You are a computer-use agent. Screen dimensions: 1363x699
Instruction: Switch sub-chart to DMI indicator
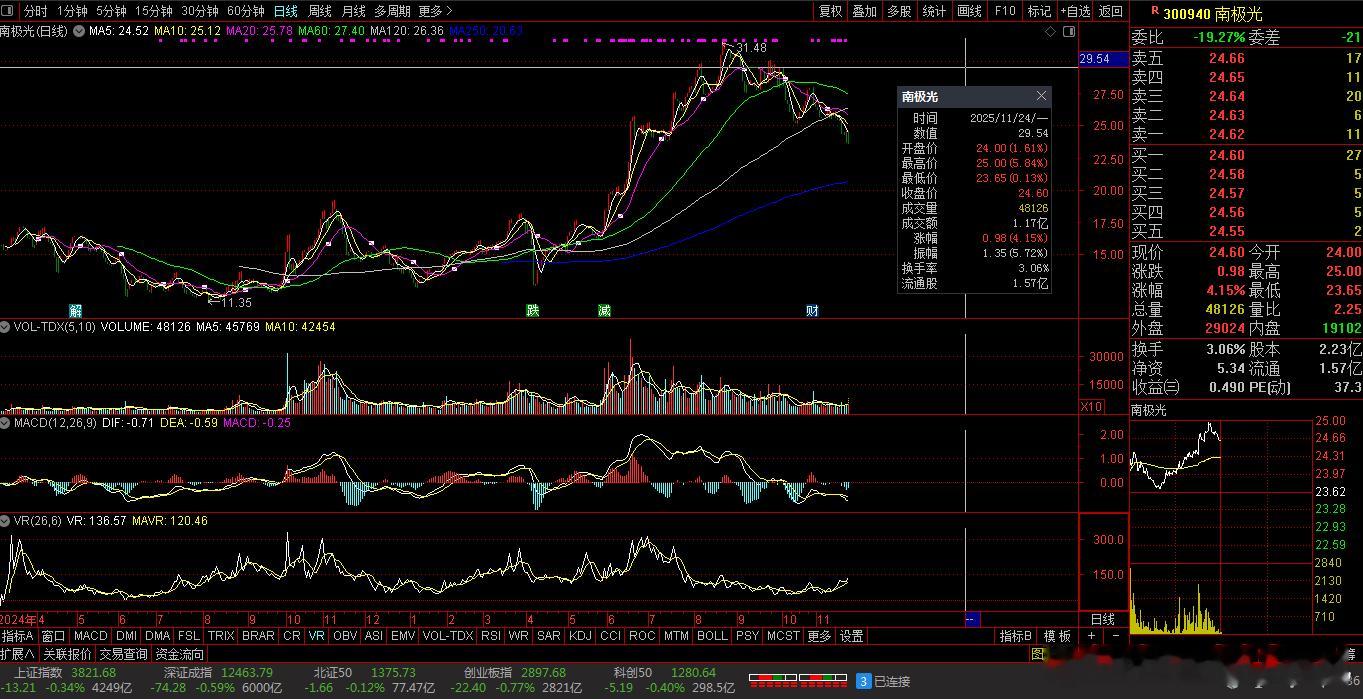[x=126, y=636]
